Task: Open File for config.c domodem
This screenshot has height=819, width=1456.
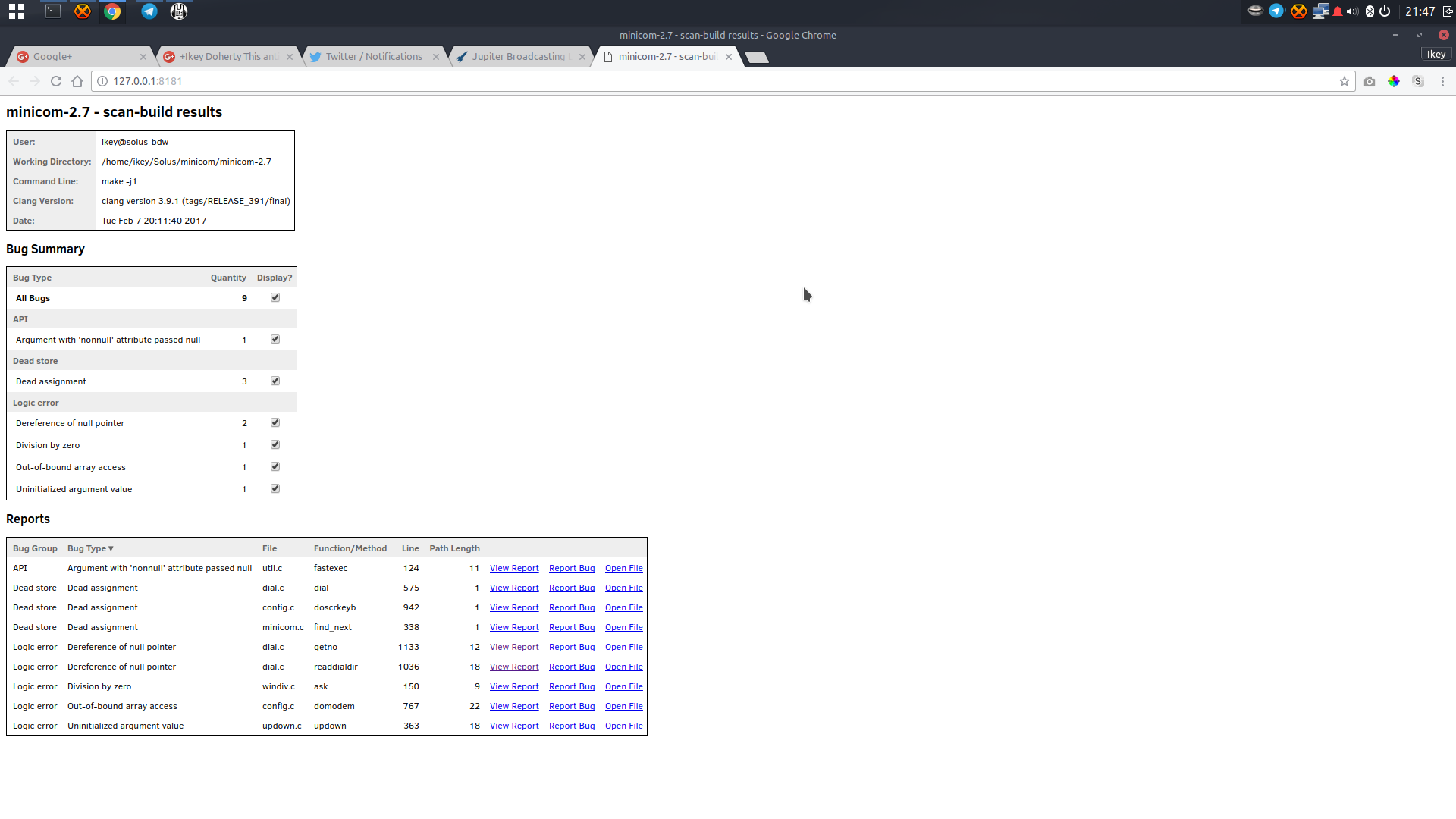Action: (x=624, y=706)
